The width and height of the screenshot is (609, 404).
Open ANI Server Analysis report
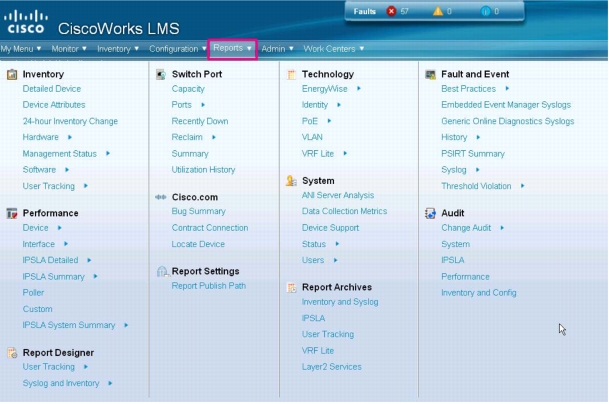coord(338,195)
